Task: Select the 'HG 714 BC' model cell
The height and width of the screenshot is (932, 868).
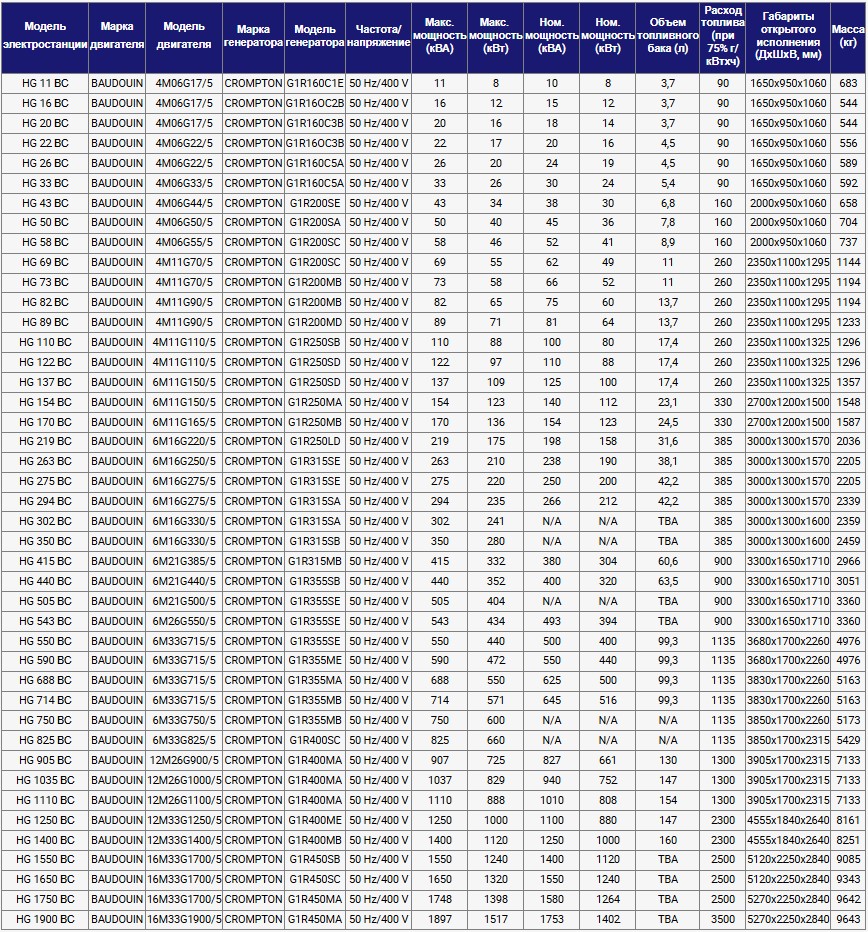Action: click(x=45, y=700)
